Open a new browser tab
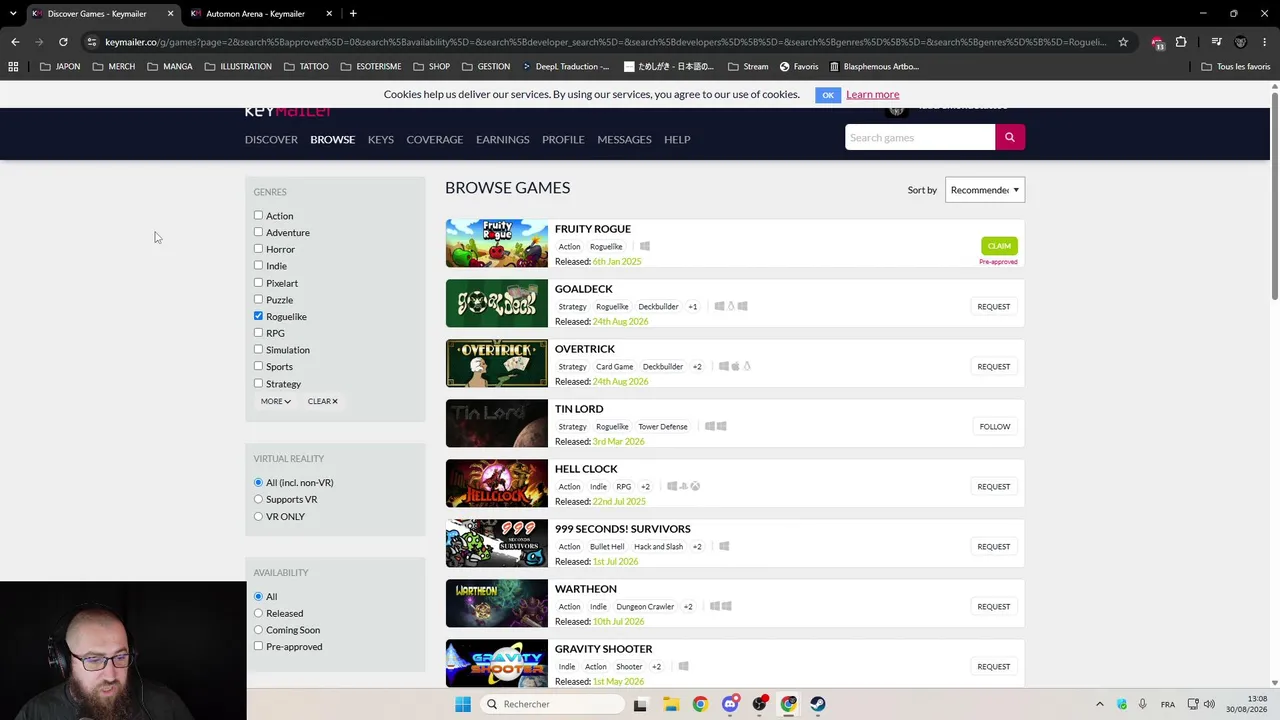Screen dimensions: 1280x720 pos(353,13)
